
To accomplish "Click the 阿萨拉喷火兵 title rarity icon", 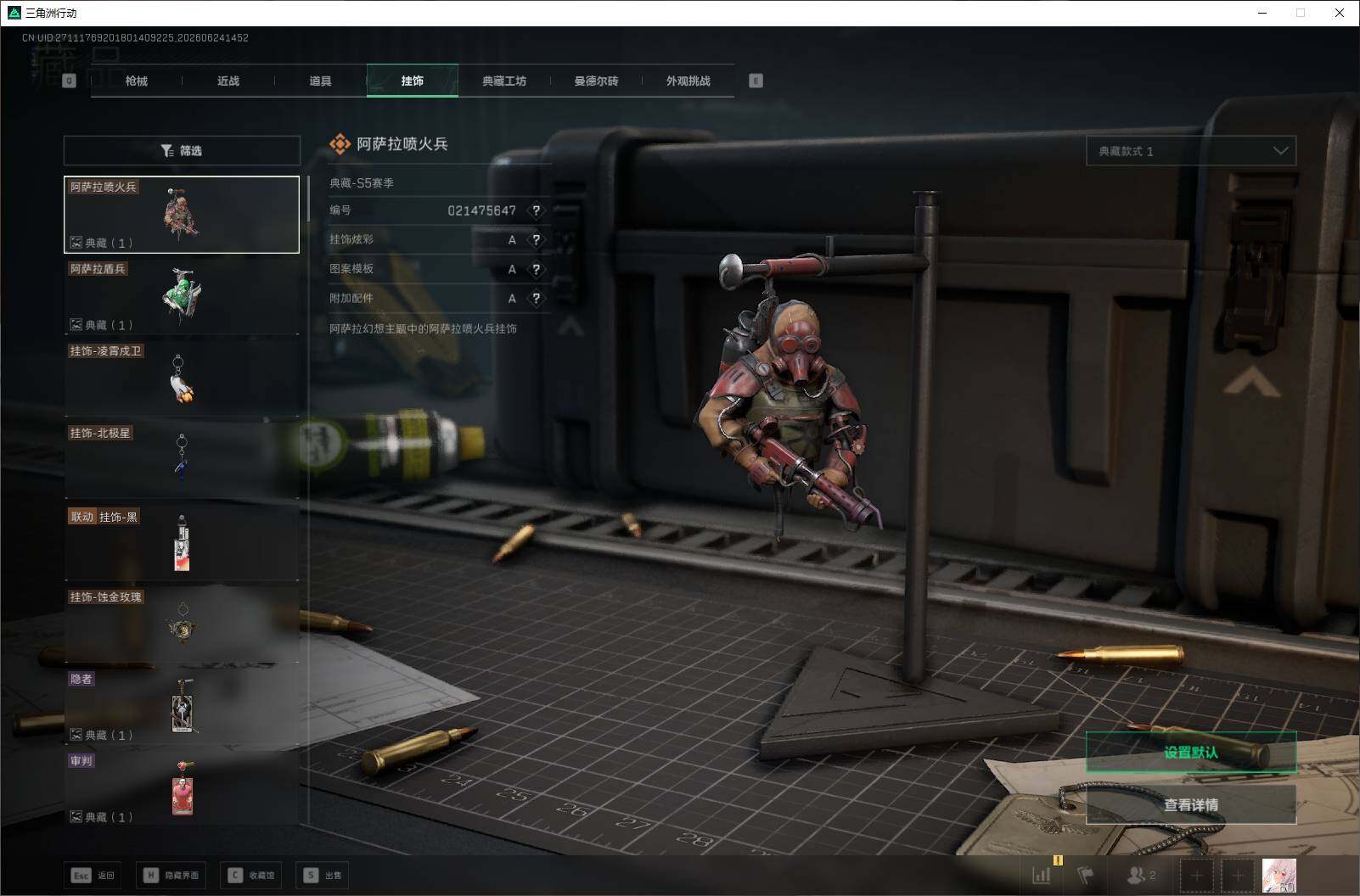I will tap(340, 144).
